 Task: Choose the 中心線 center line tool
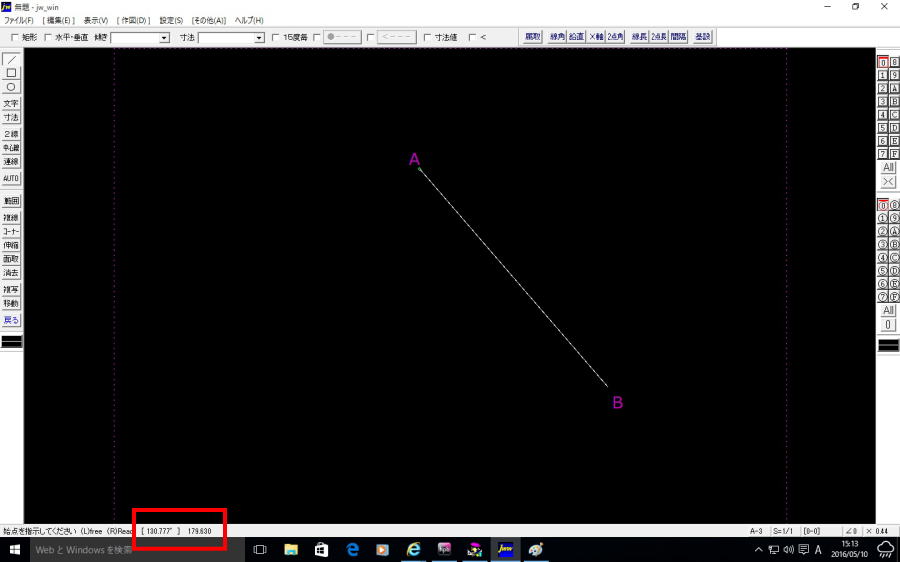11,148
